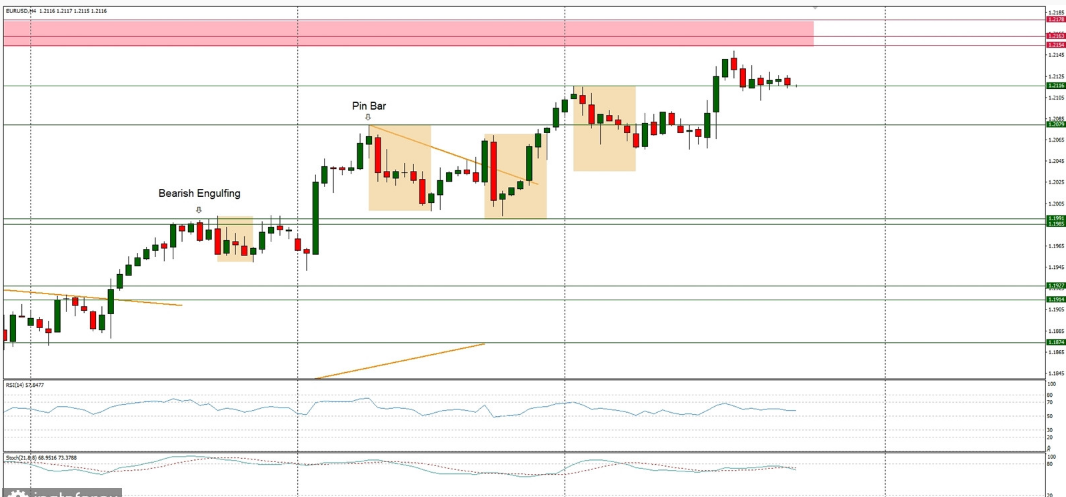This screenshot has height=497, width=1066.
Task: Select the rising orange trendline above RSI
Action: (400, 361)
